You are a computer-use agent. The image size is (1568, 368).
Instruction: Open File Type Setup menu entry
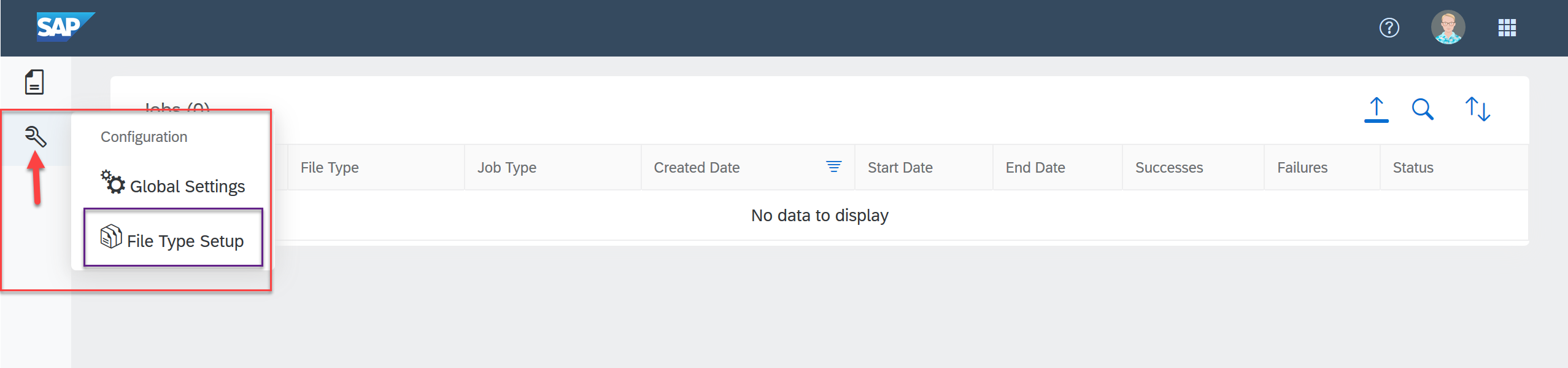coord(173,238)
